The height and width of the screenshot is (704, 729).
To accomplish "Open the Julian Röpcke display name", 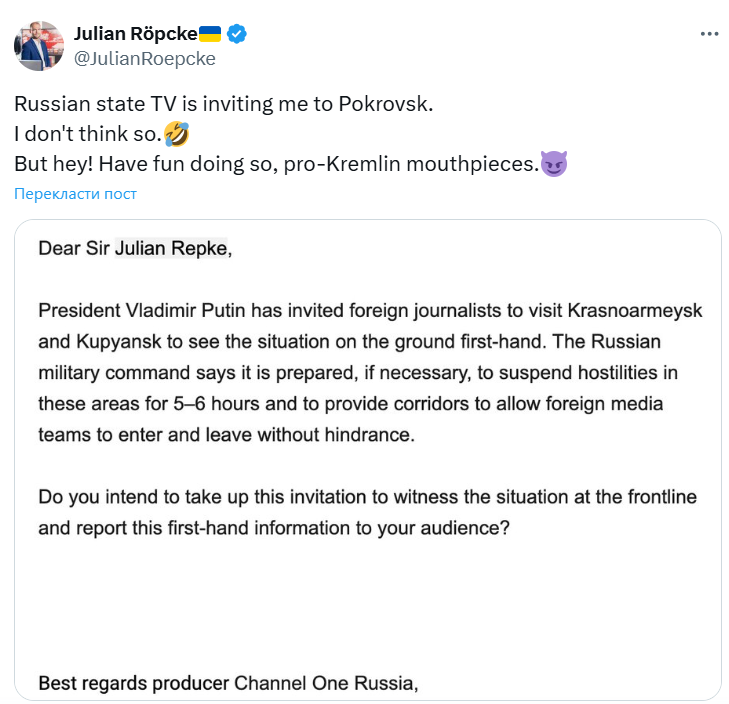I will (x=135, y=34).
